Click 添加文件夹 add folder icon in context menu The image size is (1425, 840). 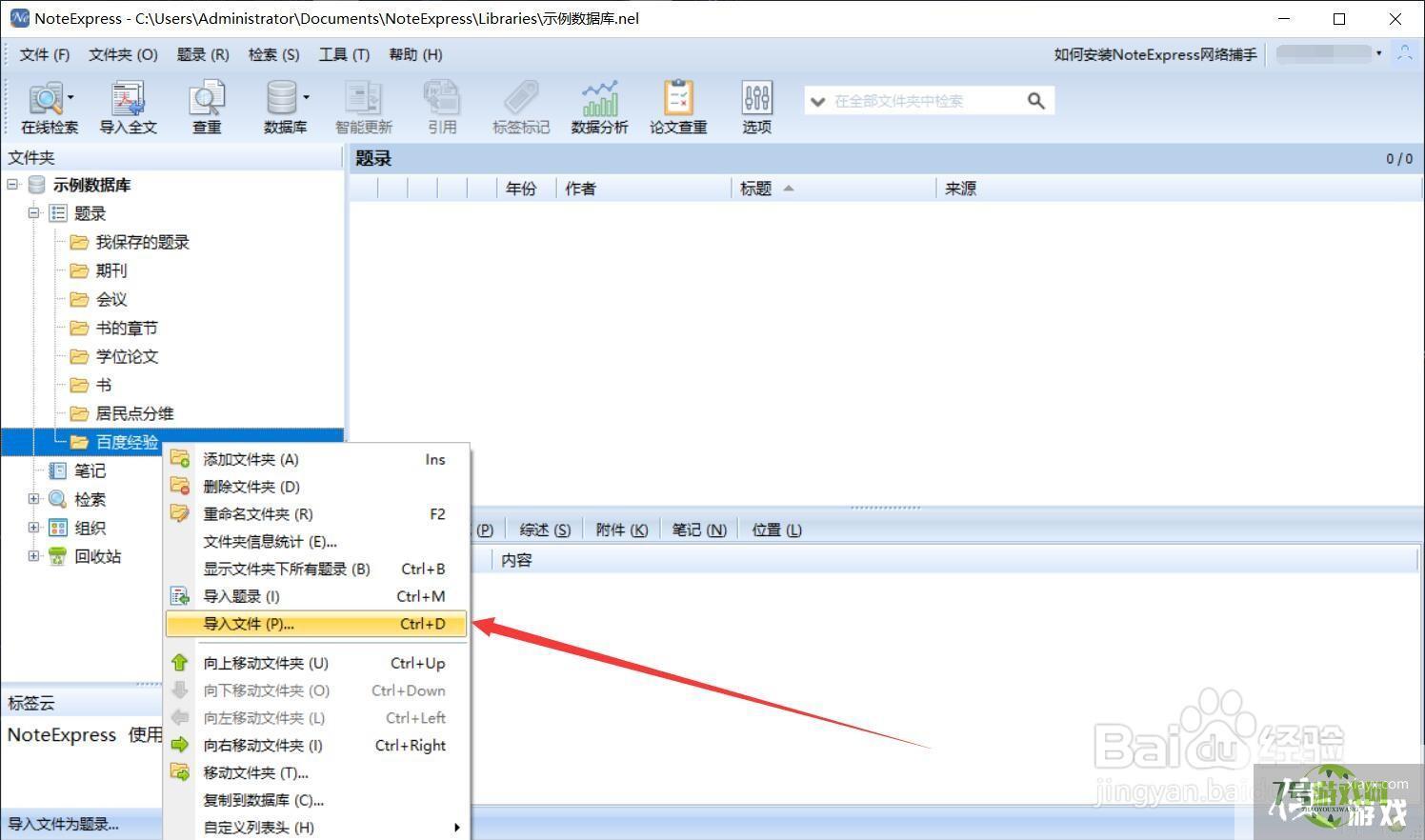(180, 459)
